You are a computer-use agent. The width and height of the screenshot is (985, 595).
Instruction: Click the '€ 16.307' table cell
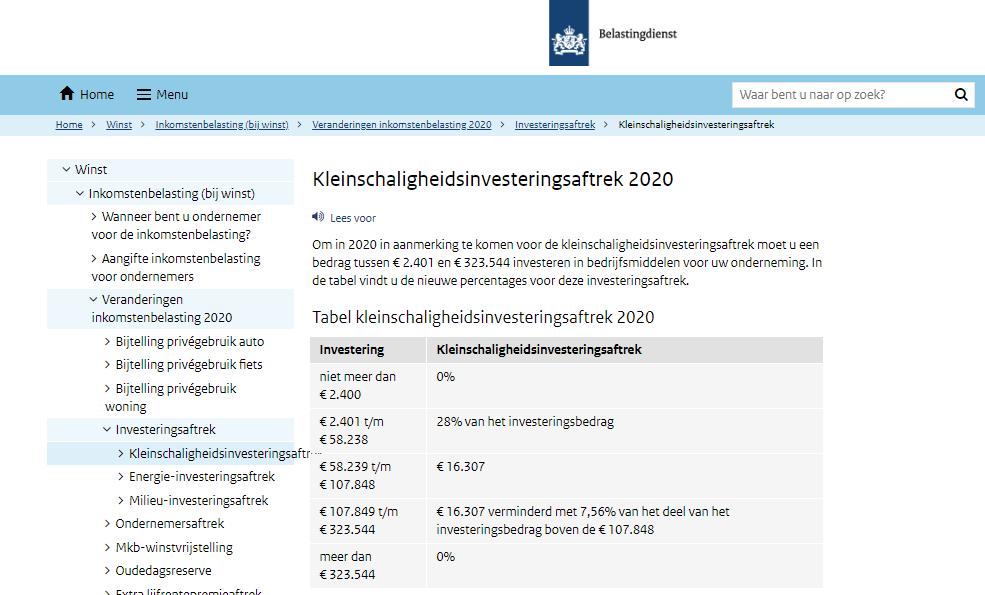coord(625,476)
